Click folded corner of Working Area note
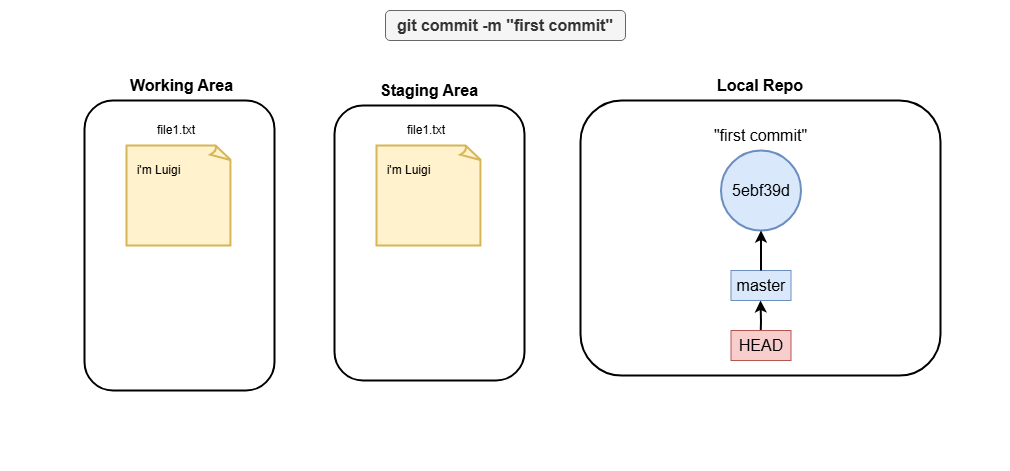Image resolution: width=1010 pixels, height=471 pixels. [x=222, y=152]
